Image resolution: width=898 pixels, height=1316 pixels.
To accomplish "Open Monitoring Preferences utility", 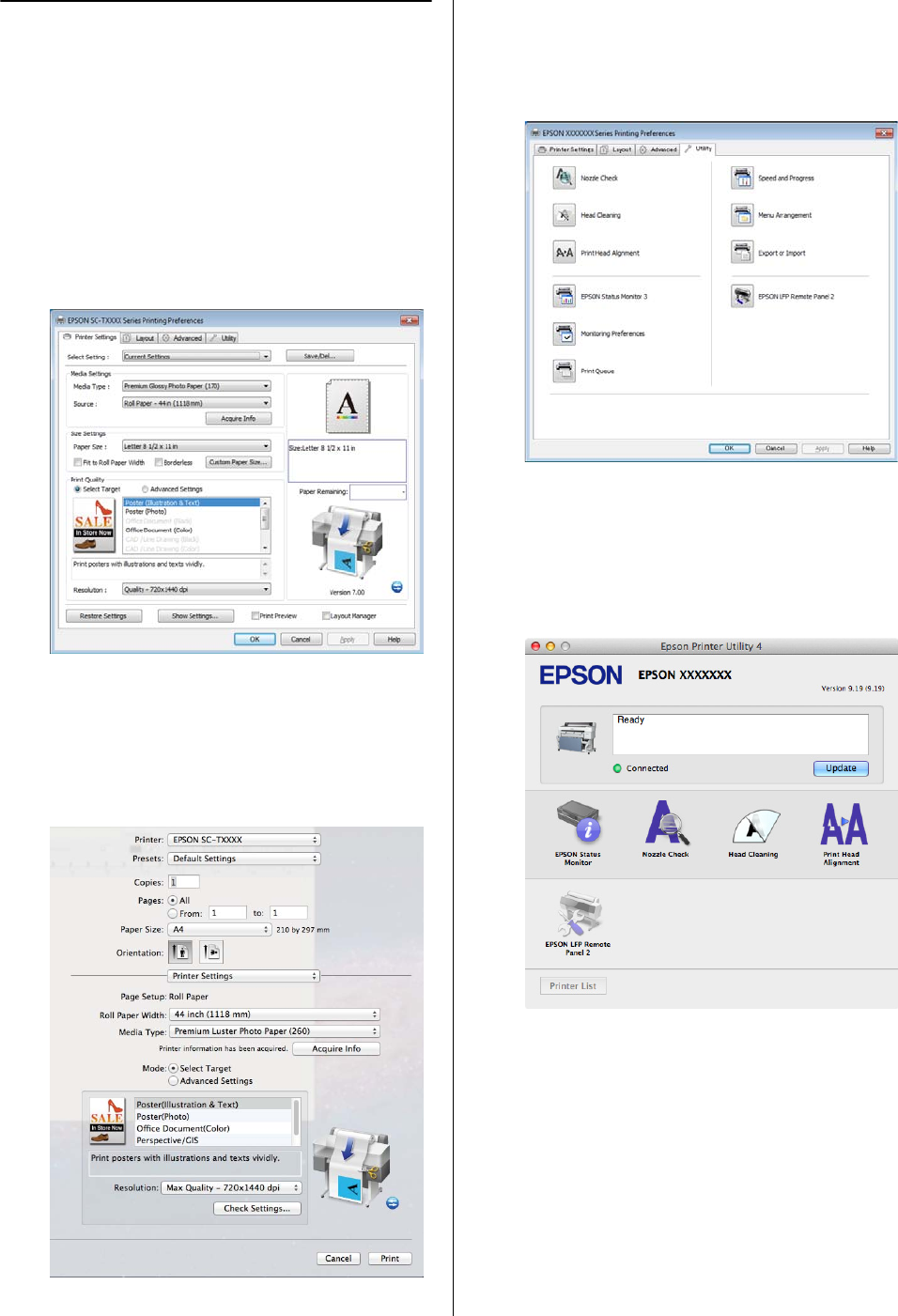I will [565, 333].
